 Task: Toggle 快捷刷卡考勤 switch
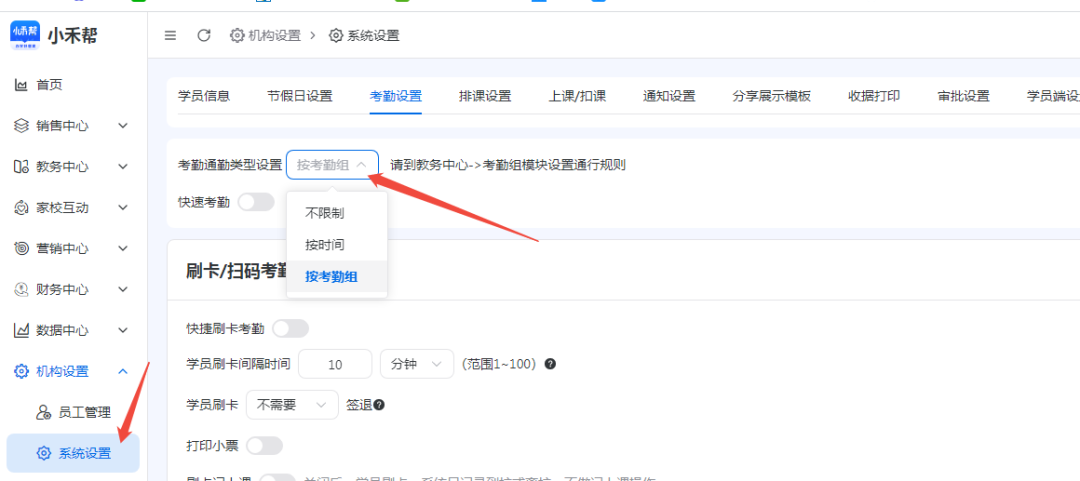point(290,328)
